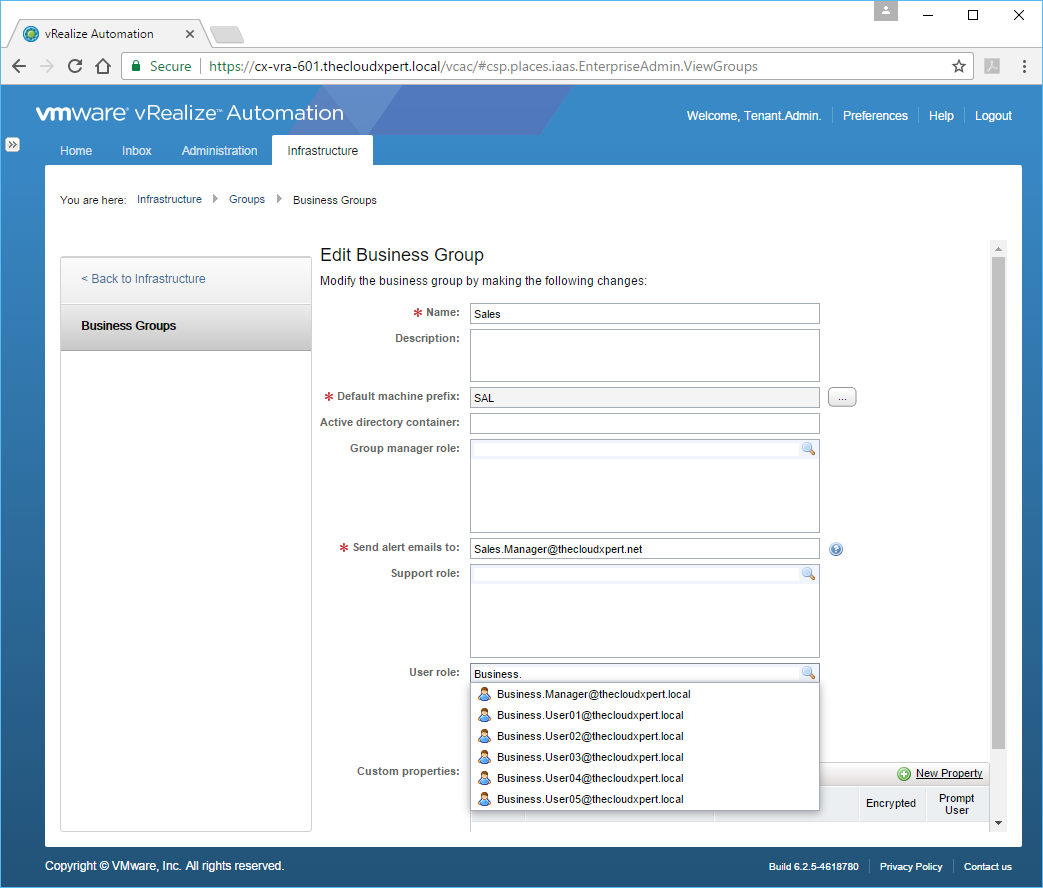Click the help icon beside alert emails
Image resolution: width=1043 pixels, height=888 pixels.
(836, 549)
